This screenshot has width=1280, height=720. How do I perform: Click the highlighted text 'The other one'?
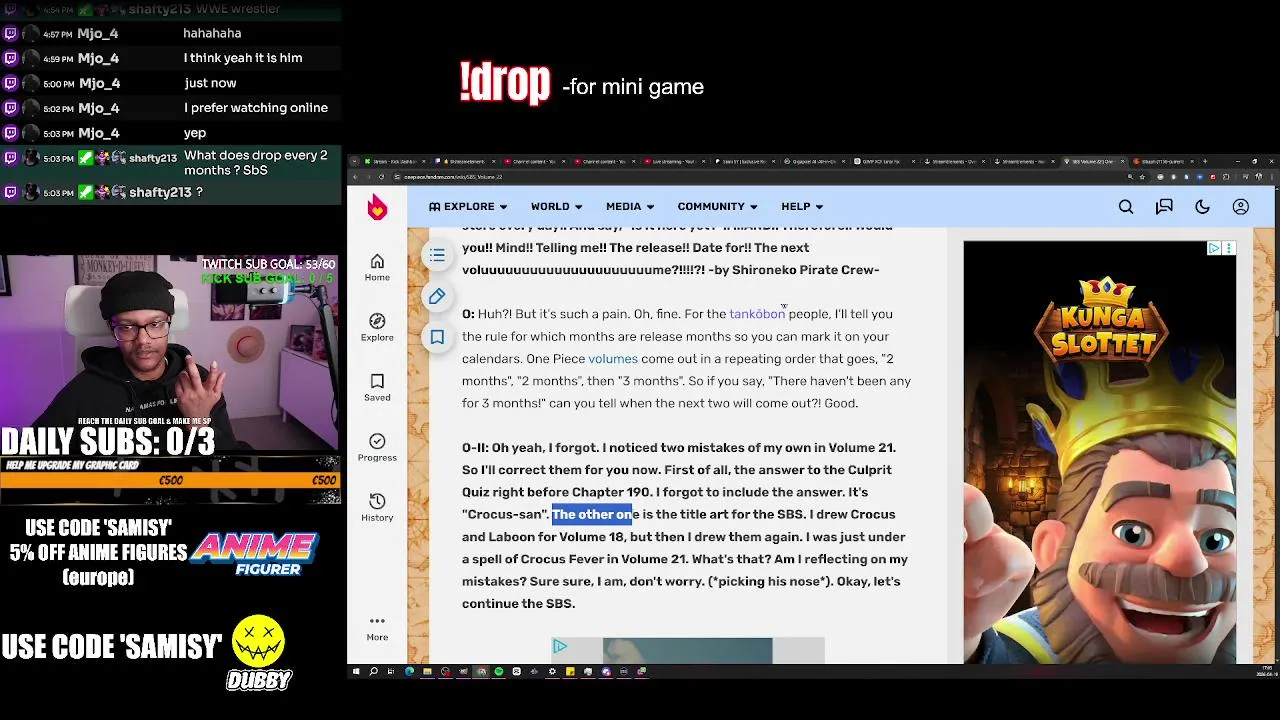(x=592, y=514)
